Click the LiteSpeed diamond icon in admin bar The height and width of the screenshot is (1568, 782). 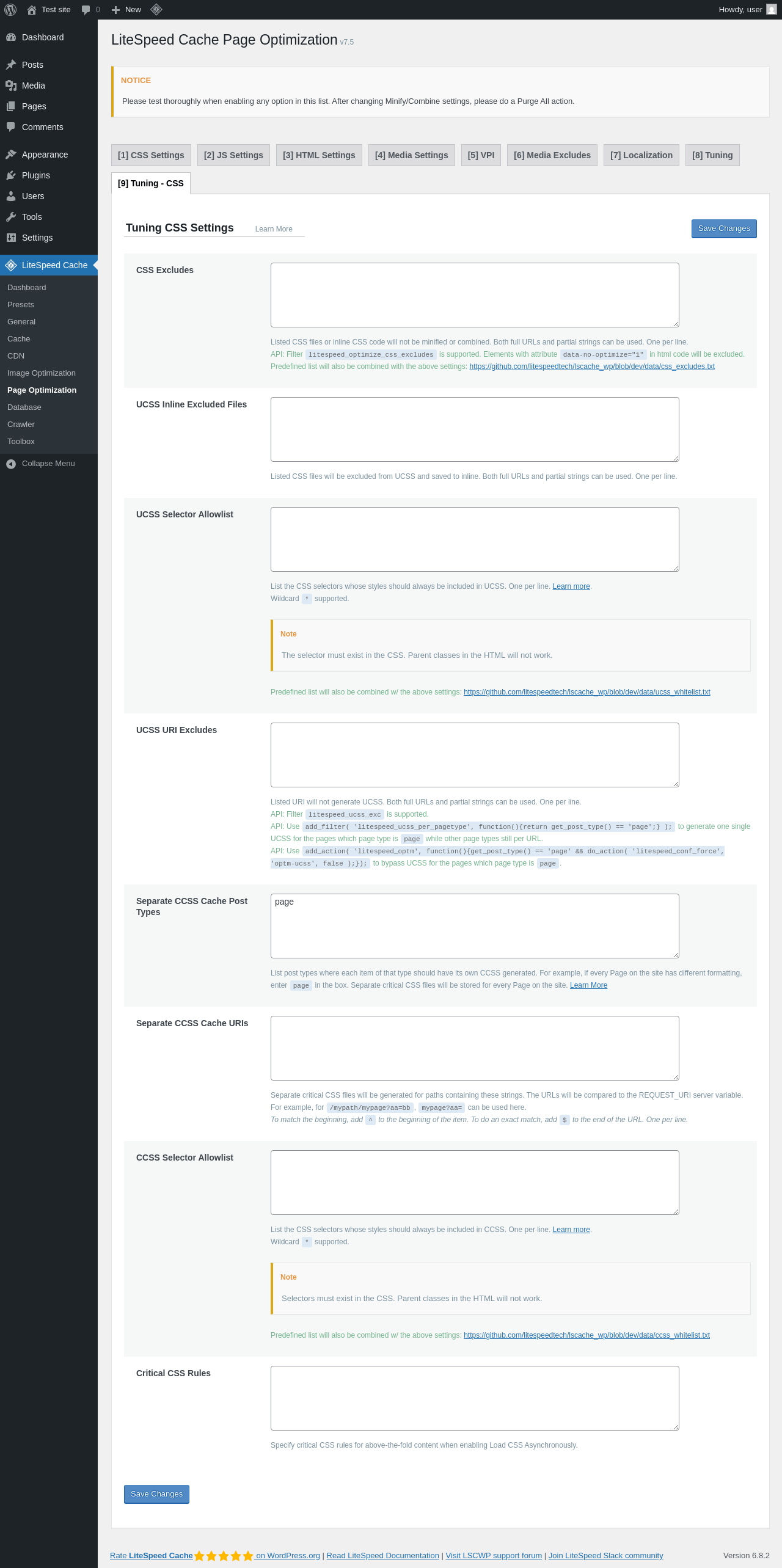(156, 10)
